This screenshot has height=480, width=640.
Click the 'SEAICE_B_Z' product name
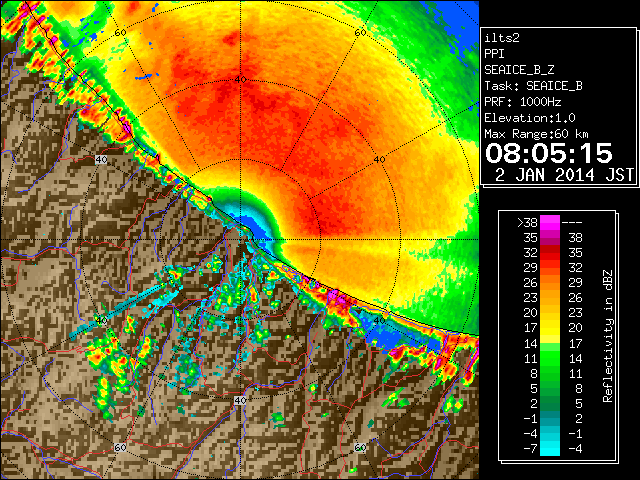point(519,70)
